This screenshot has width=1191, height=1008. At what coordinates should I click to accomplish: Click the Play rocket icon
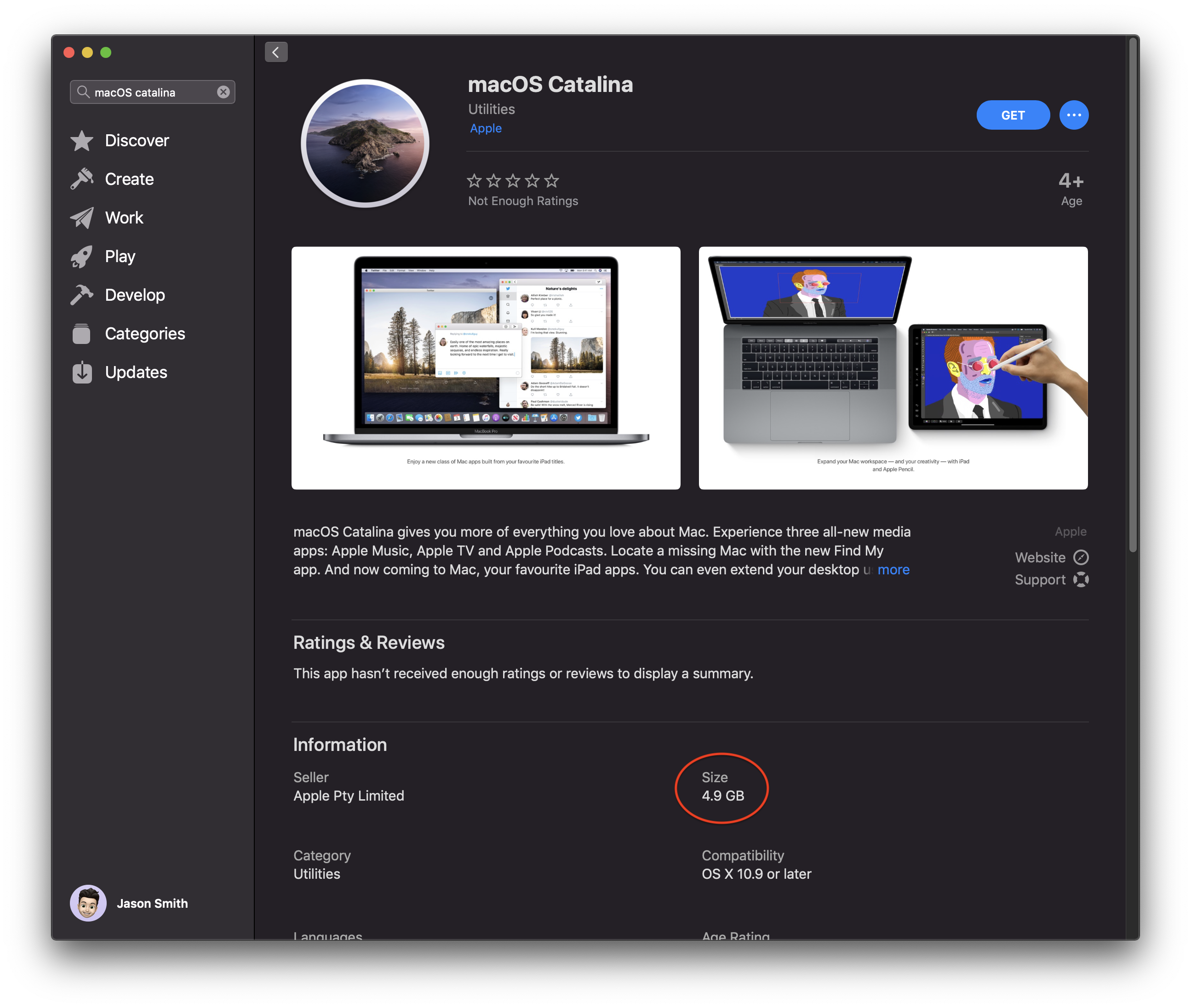click(82, 257)
